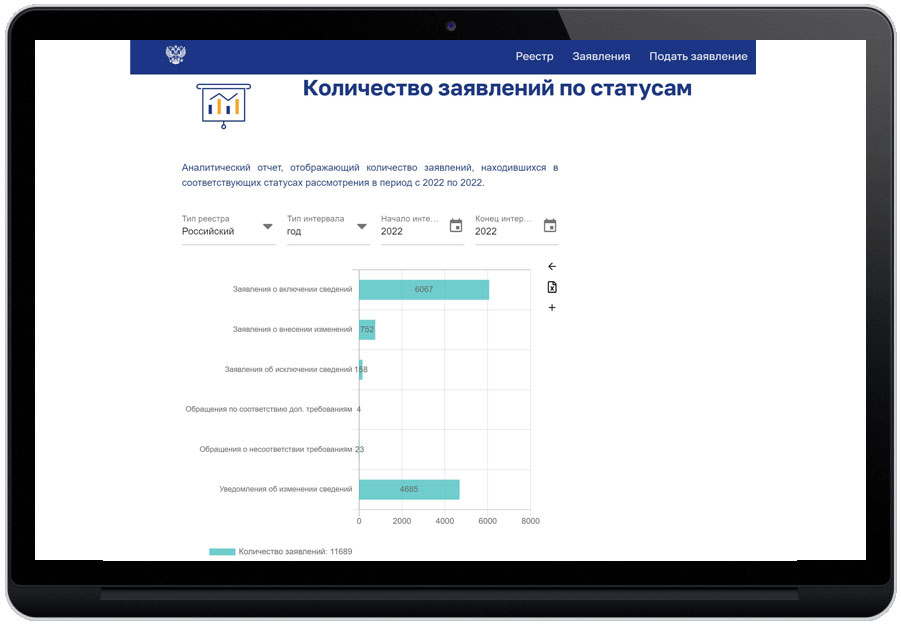Click the state emblem in the navigation bar
The image size is (901, 626).
click(178, 56)
